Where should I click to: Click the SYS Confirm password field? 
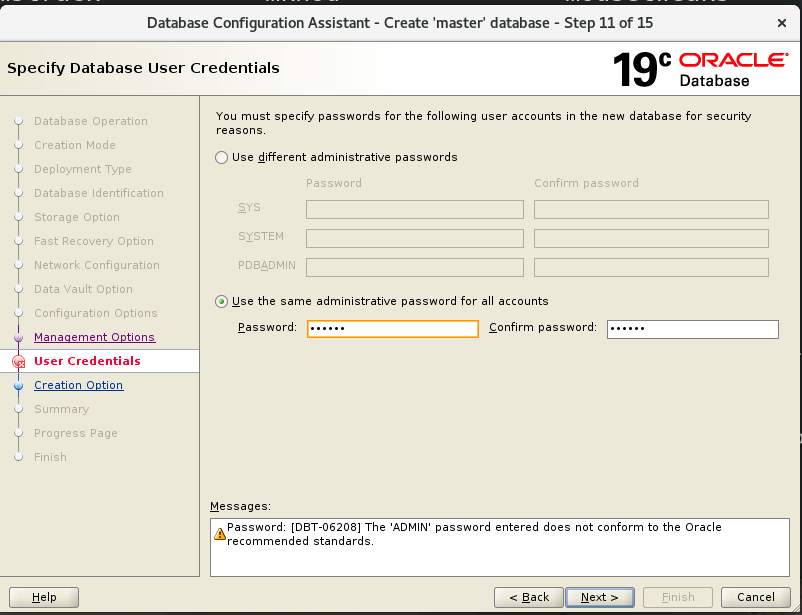[x=651, y=209]
